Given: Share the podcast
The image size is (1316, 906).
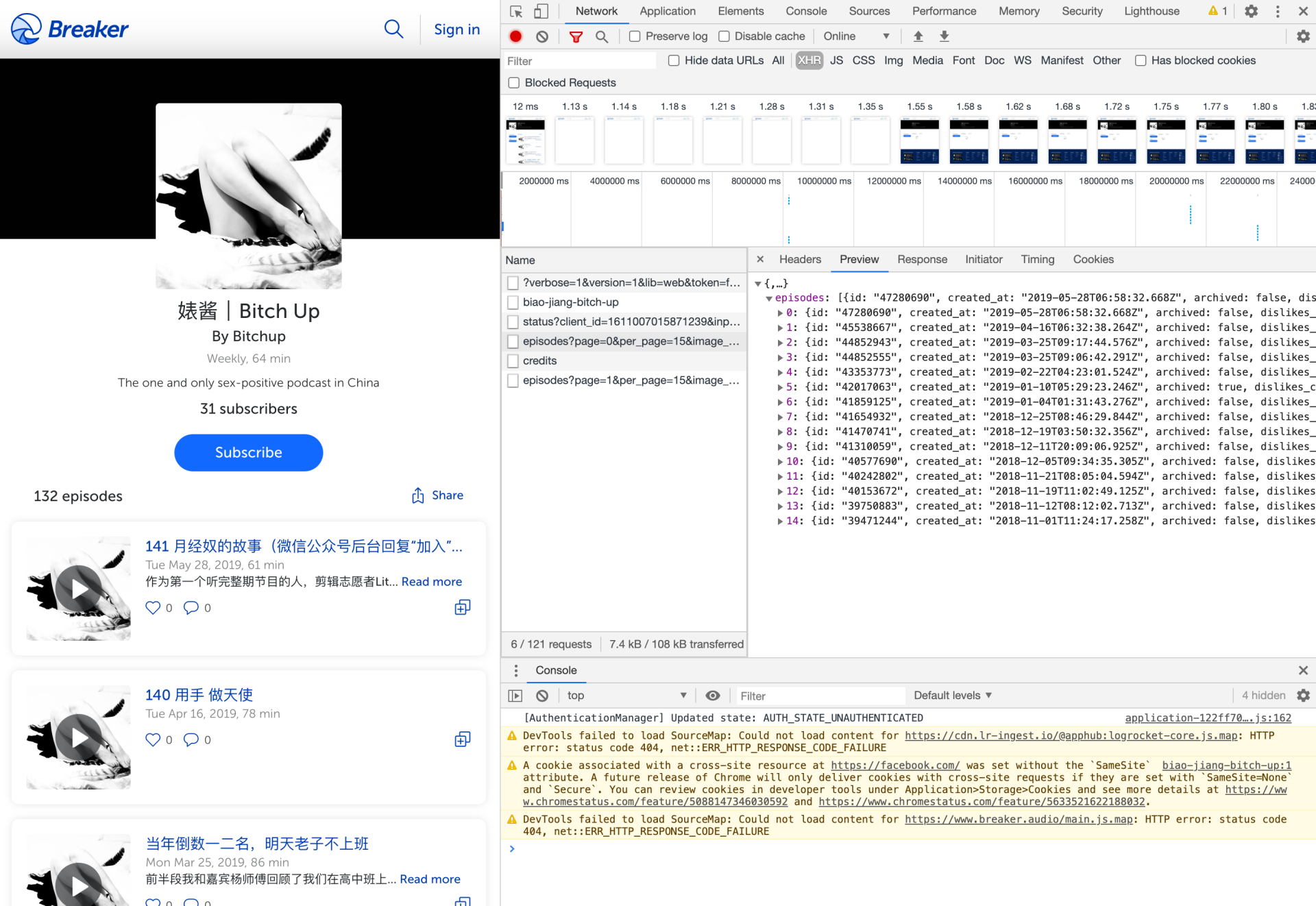Looking at the screenshot, I should 437,495.
